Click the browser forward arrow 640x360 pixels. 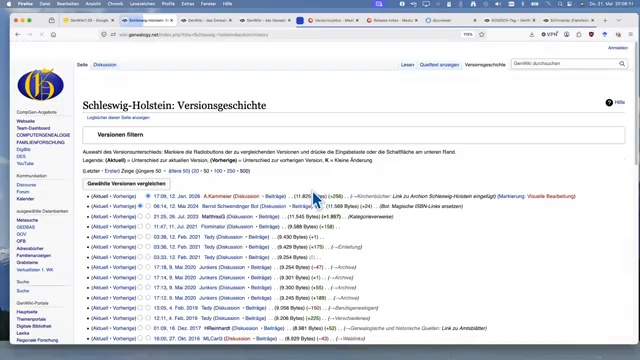[x=29, y=35]
